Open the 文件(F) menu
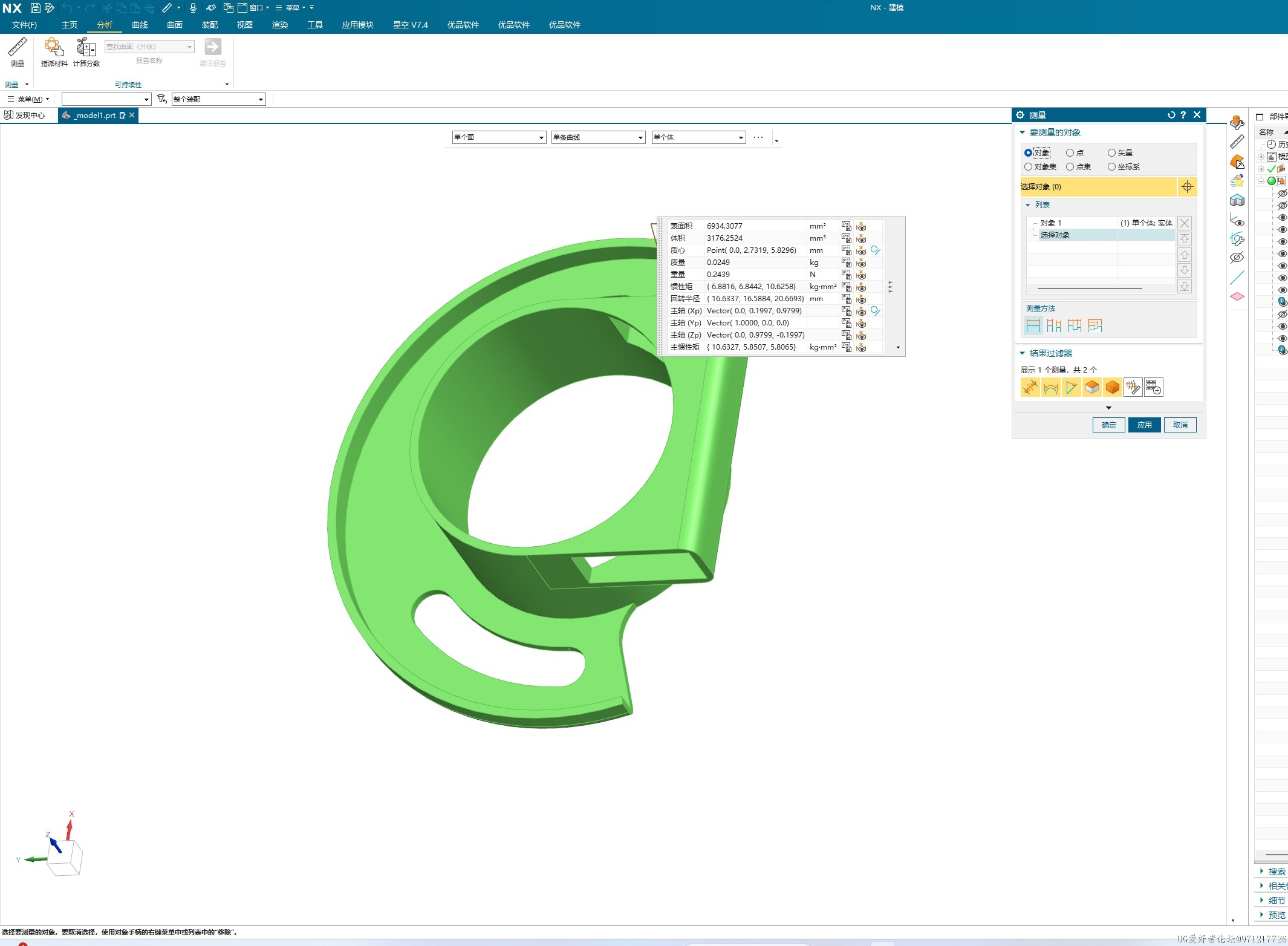Image resolution: width=1288 pixels, height=946 pixels. [24, 25]
